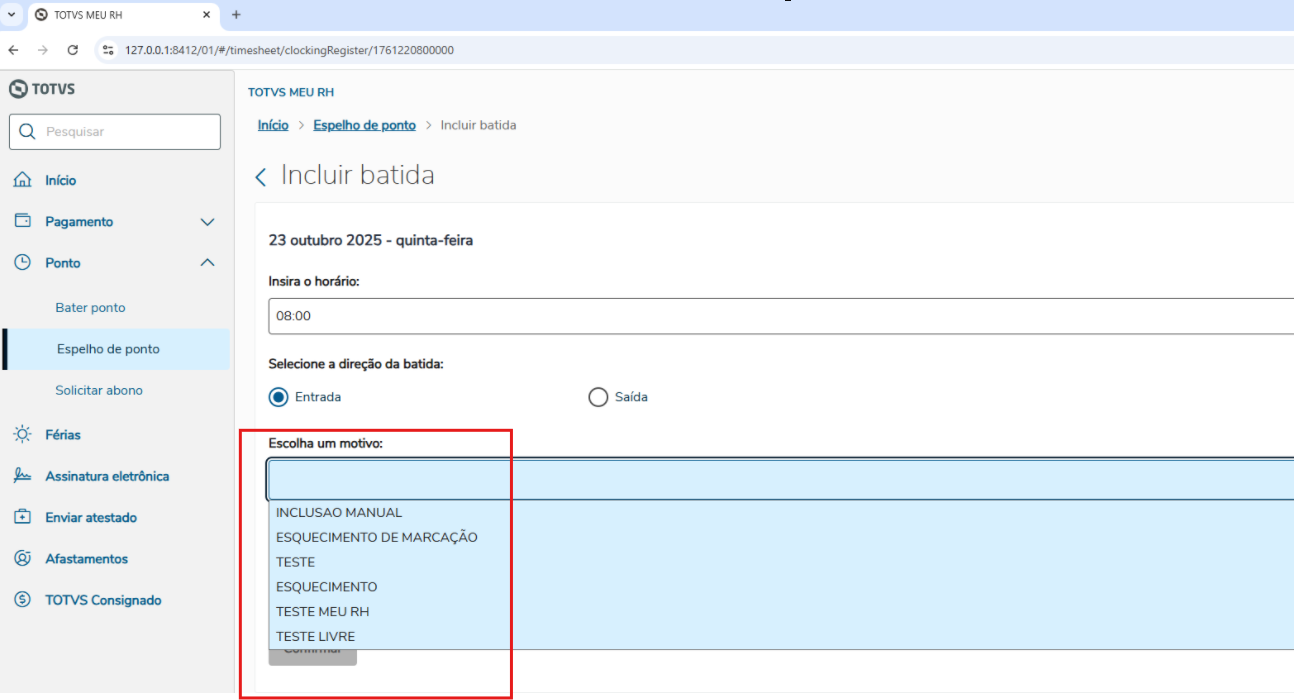Click the Pesquisar search field
This screenshot has width=1294, height=700.
[x=114, y=132]
